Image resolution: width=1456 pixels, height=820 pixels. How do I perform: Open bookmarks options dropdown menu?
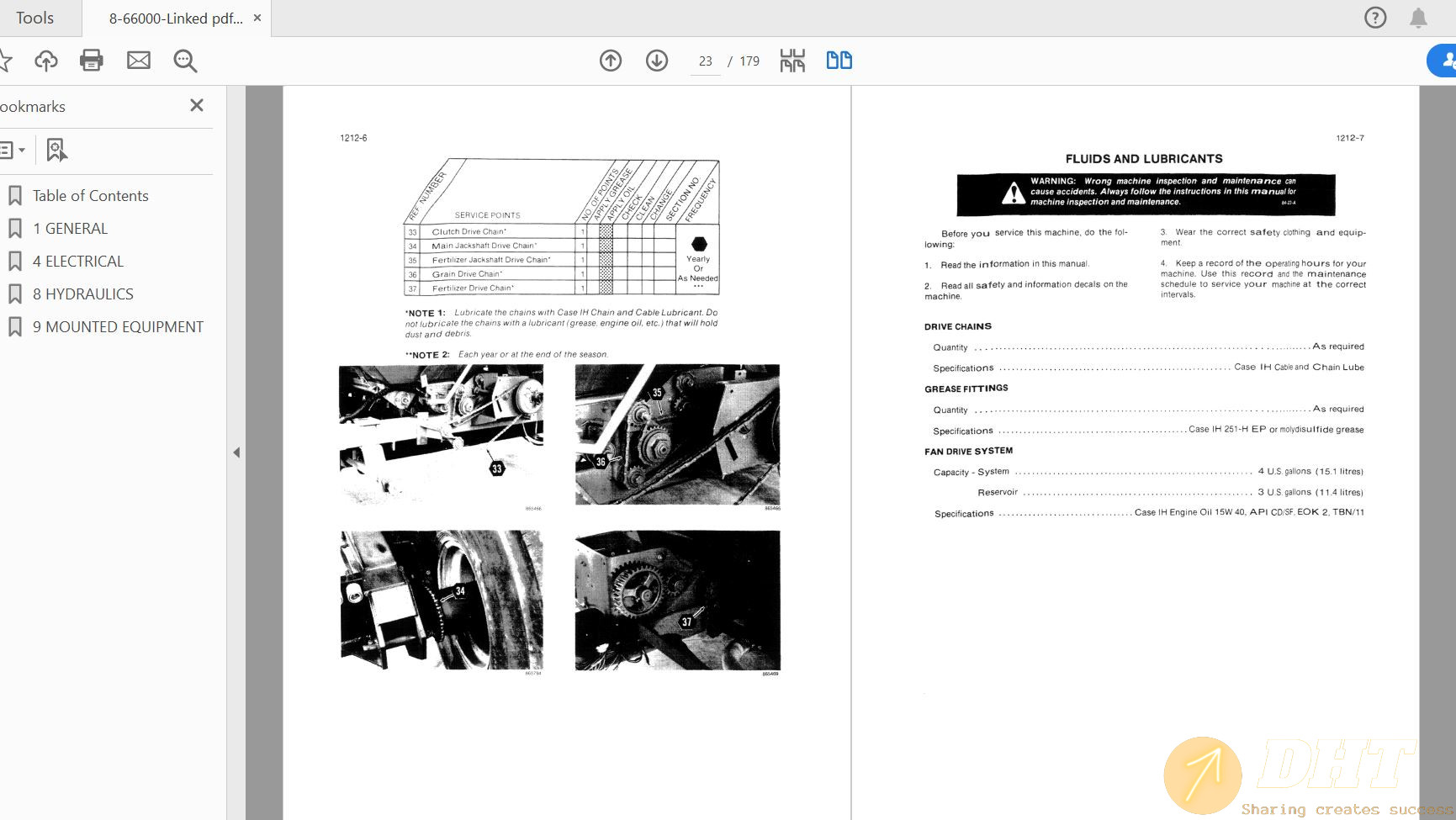(x=12, y=150)
